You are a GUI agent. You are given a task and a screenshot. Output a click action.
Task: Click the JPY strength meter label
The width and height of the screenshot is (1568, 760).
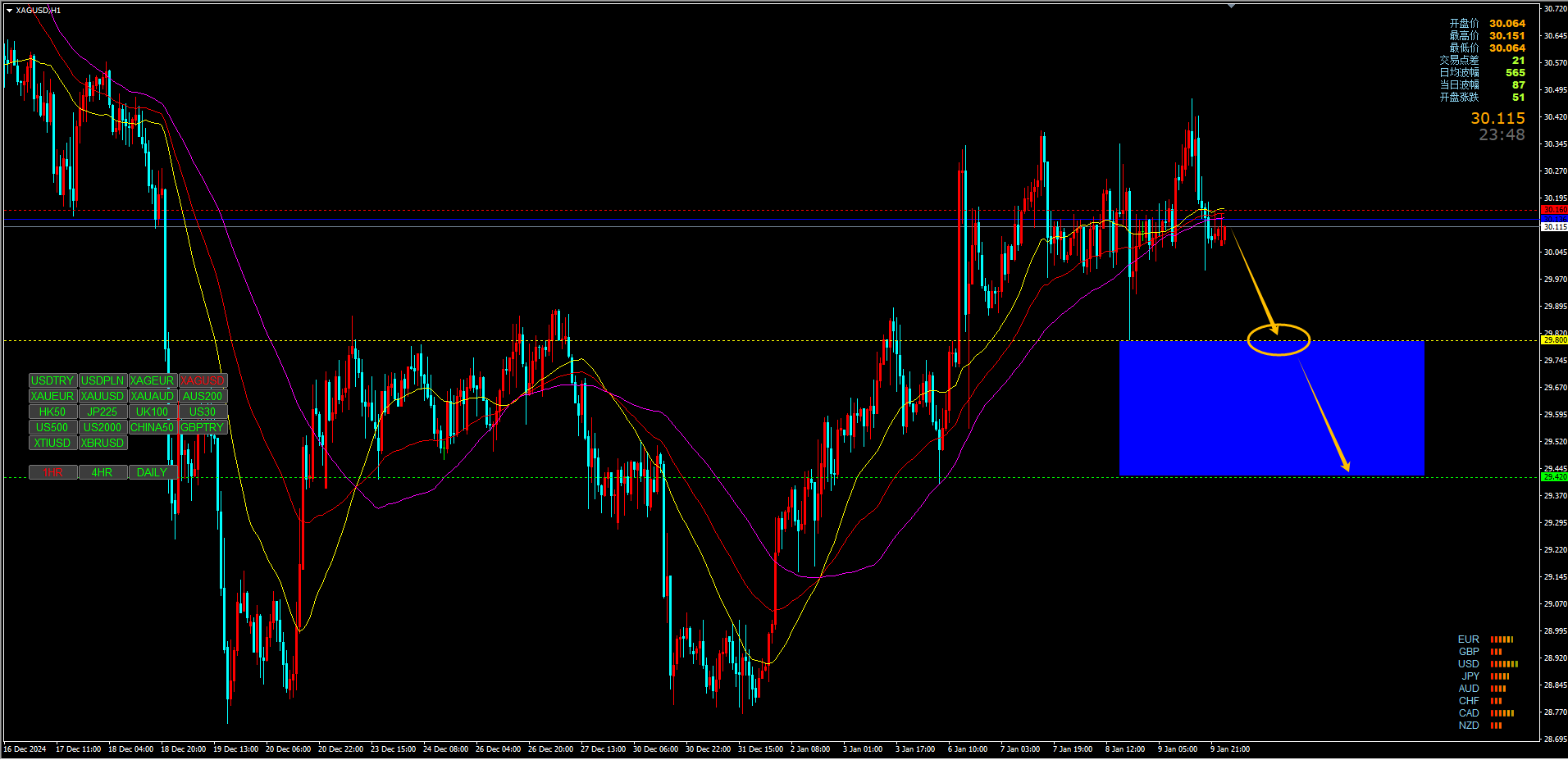tap(1470, 676)
